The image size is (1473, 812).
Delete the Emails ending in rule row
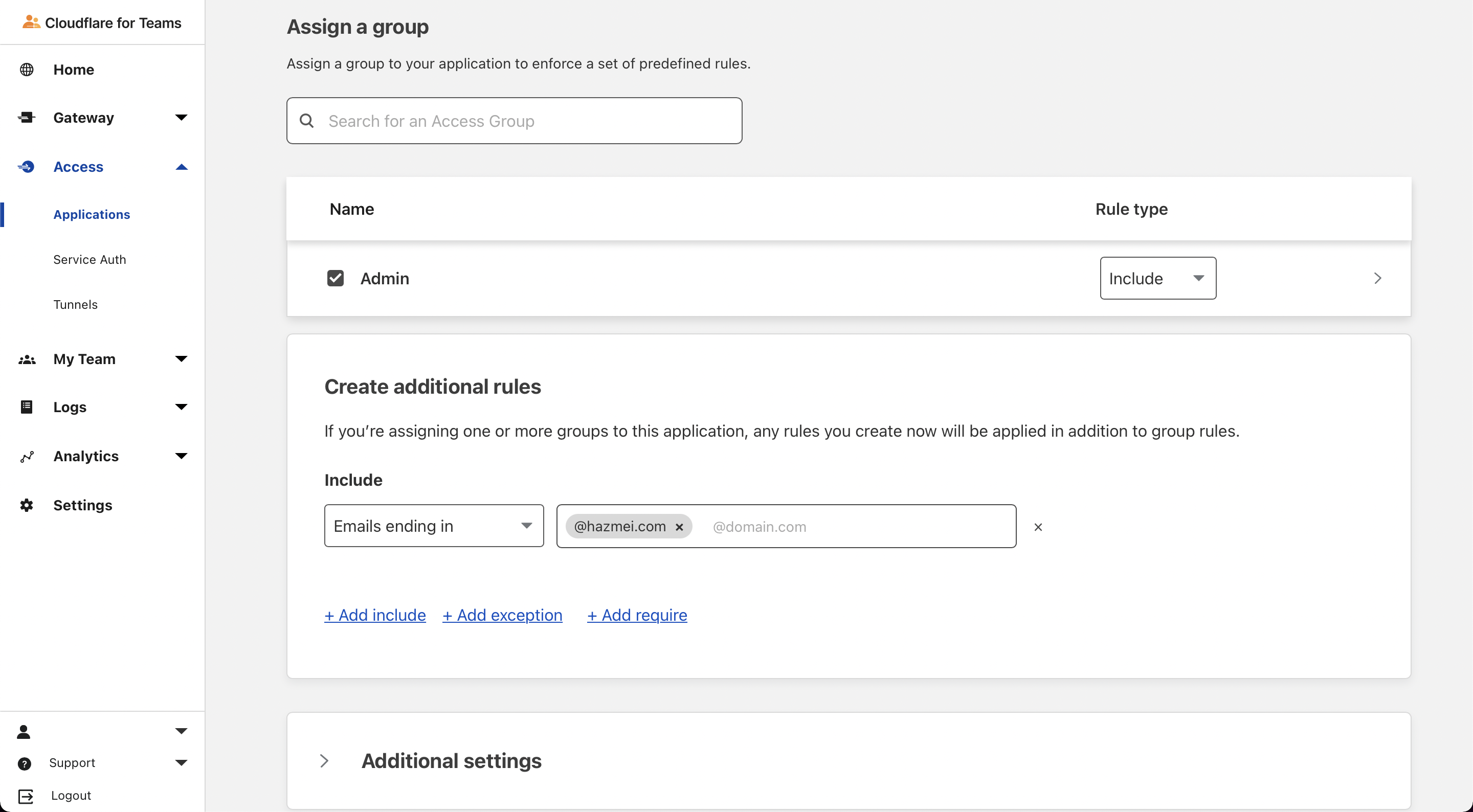[x=1038, y=527]
